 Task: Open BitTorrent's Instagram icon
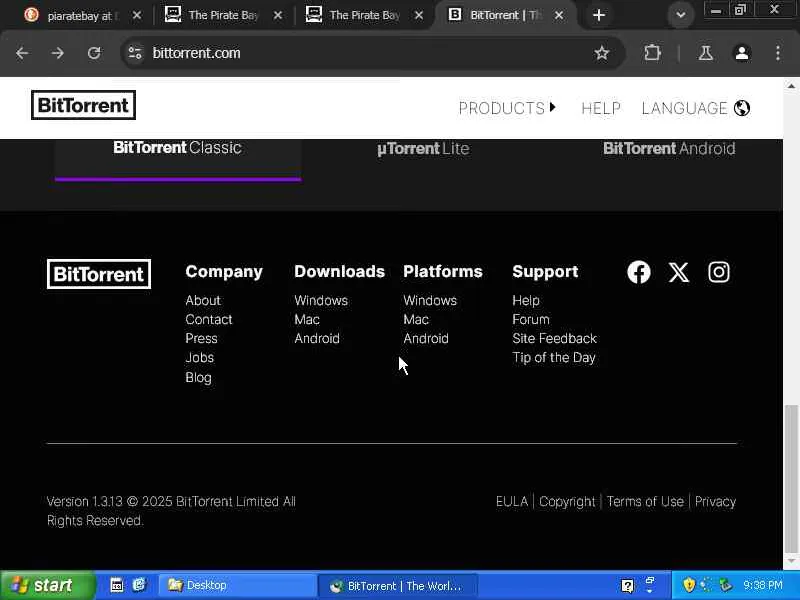[x=718, y=272]
